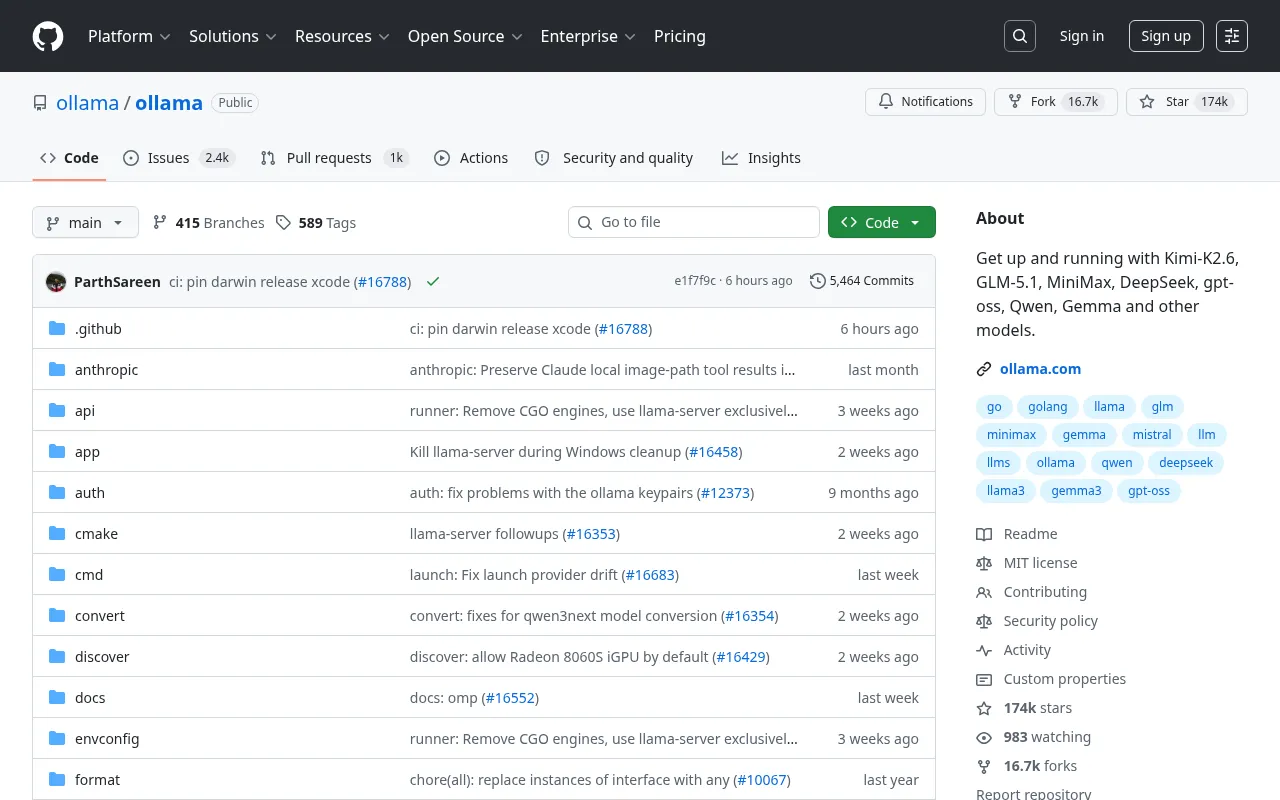The image size is (1280, 800).
Task: Click the Notifications bell button
Action: (x=925, y=102)
